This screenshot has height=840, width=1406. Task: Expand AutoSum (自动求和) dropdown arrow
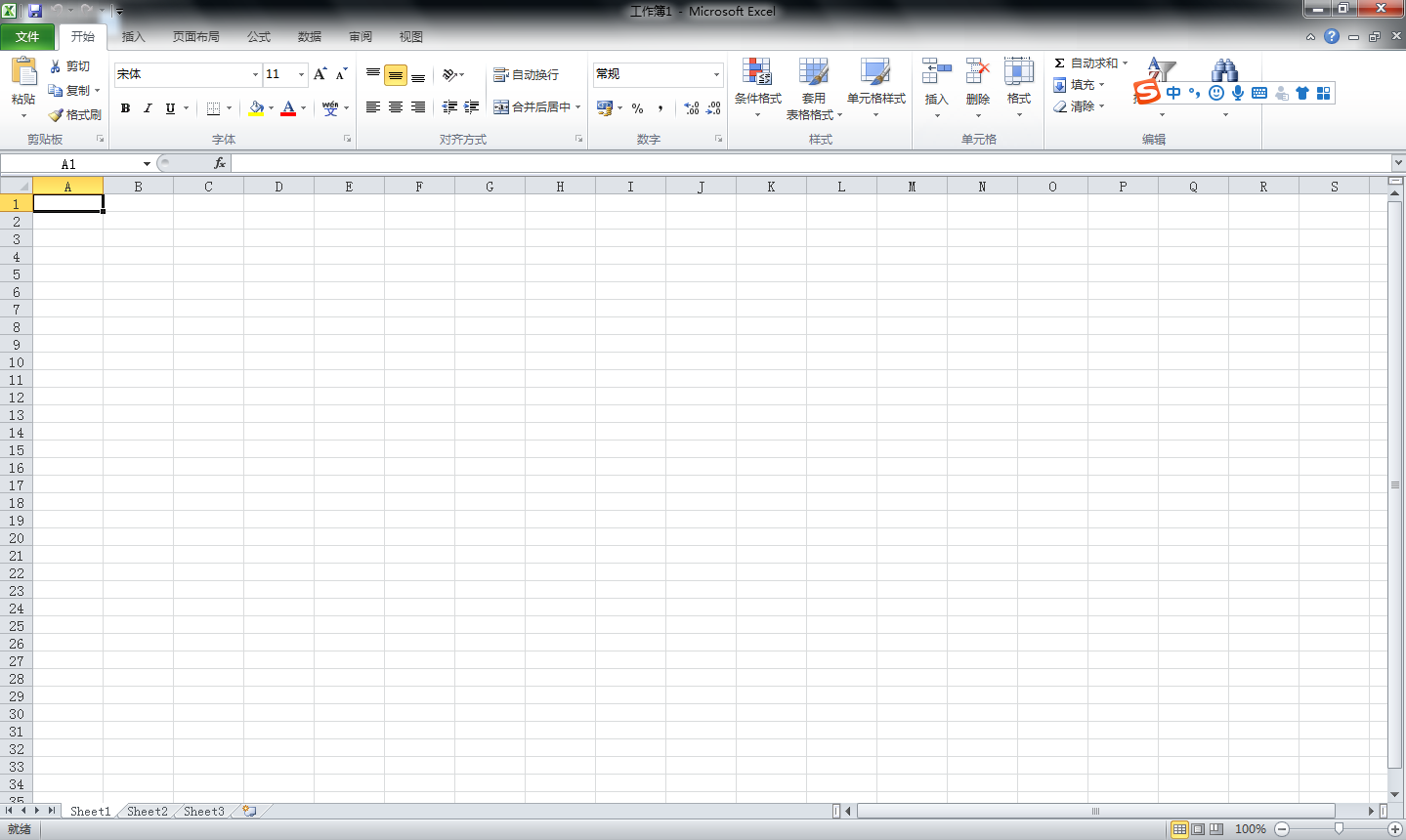1125,63
